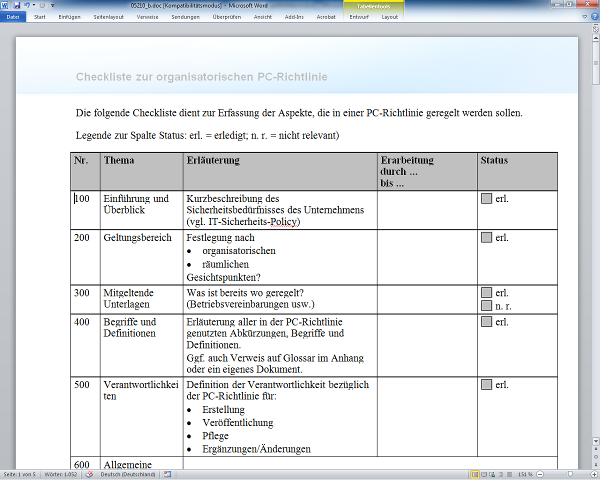Check the erl. box for Geltungsbereich

pyautogui.click(x=486, y=238)
